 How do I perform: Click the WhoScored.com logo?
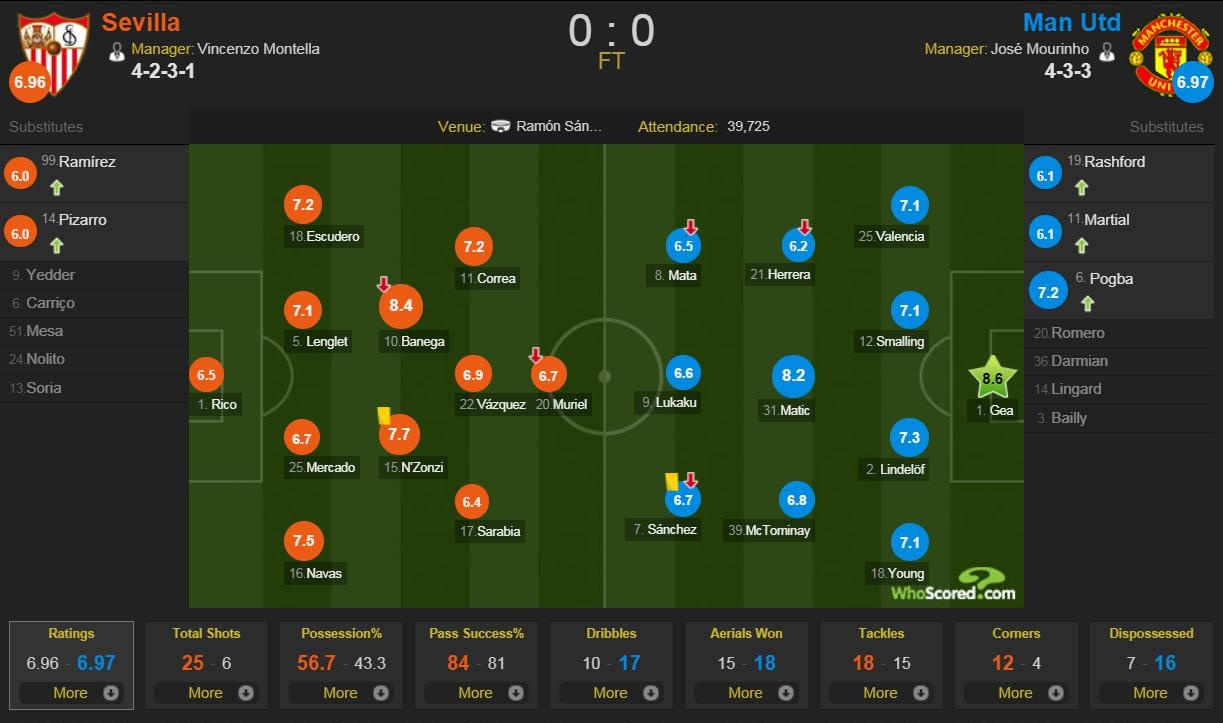(954, 586)
